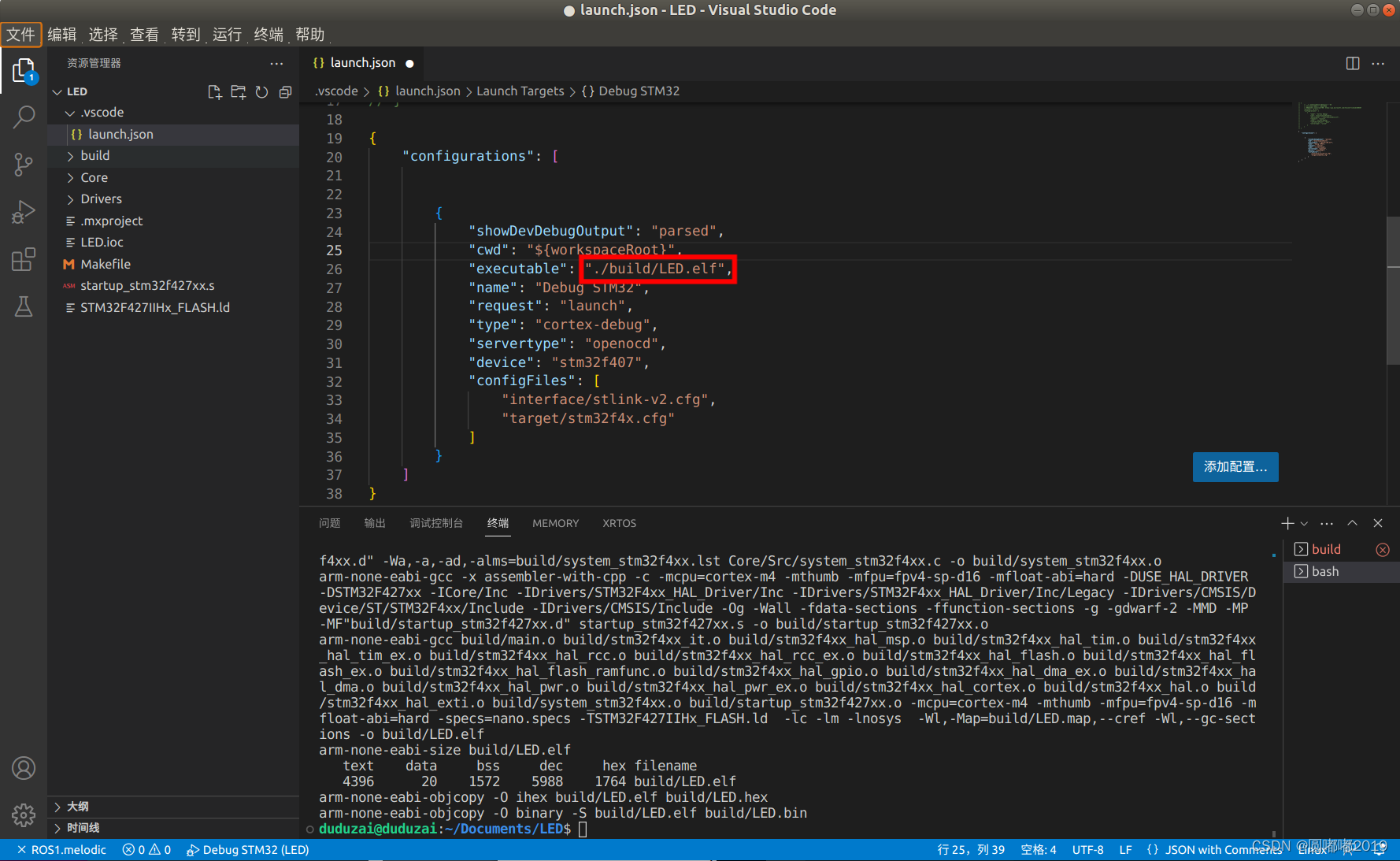The width and height of the screenshot is (1400, 861).
Task: Open terminal launch profile dropdown arrow
Action: [1304, 523]
